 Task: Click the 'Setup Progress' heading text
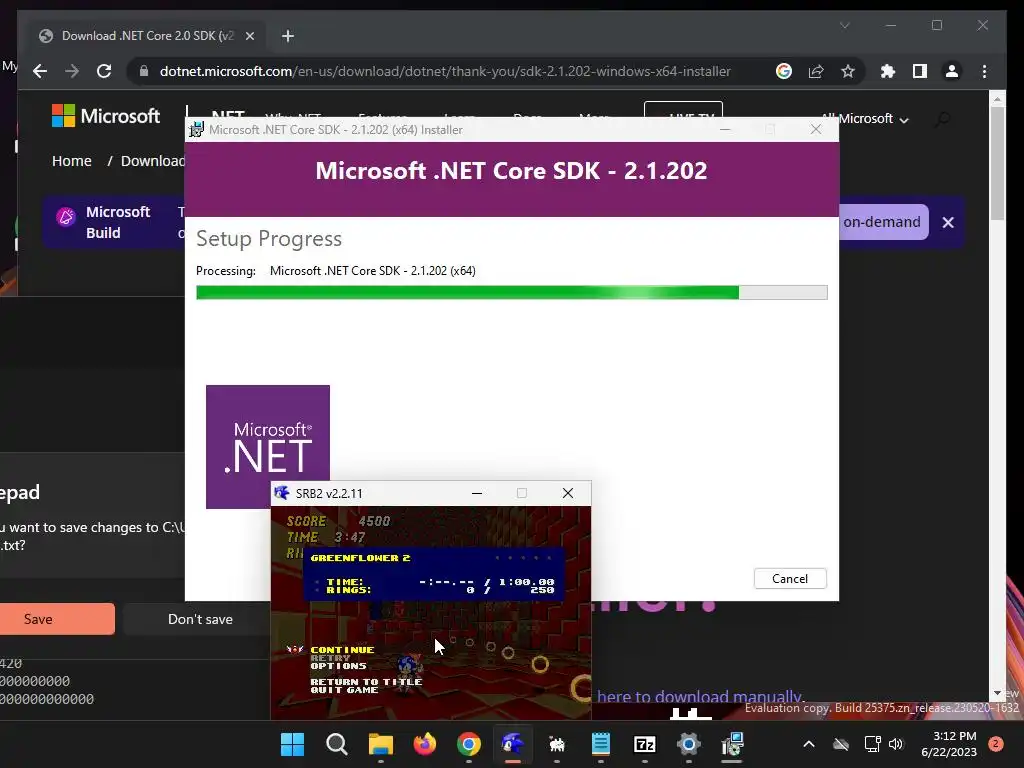point(269,239)
